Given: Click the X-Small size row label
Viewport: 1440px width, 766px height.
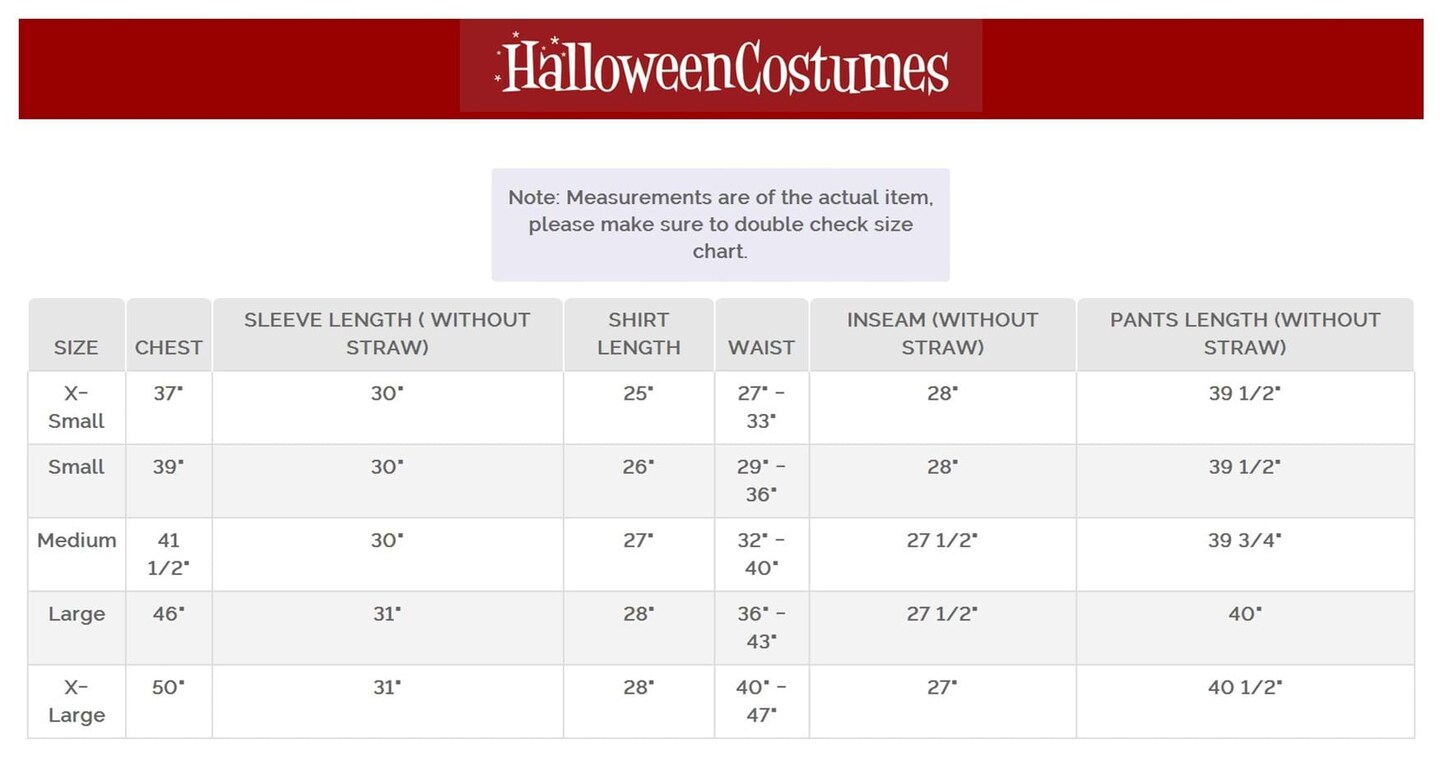Looking at the screenshot, I should (x=76, y=407).
